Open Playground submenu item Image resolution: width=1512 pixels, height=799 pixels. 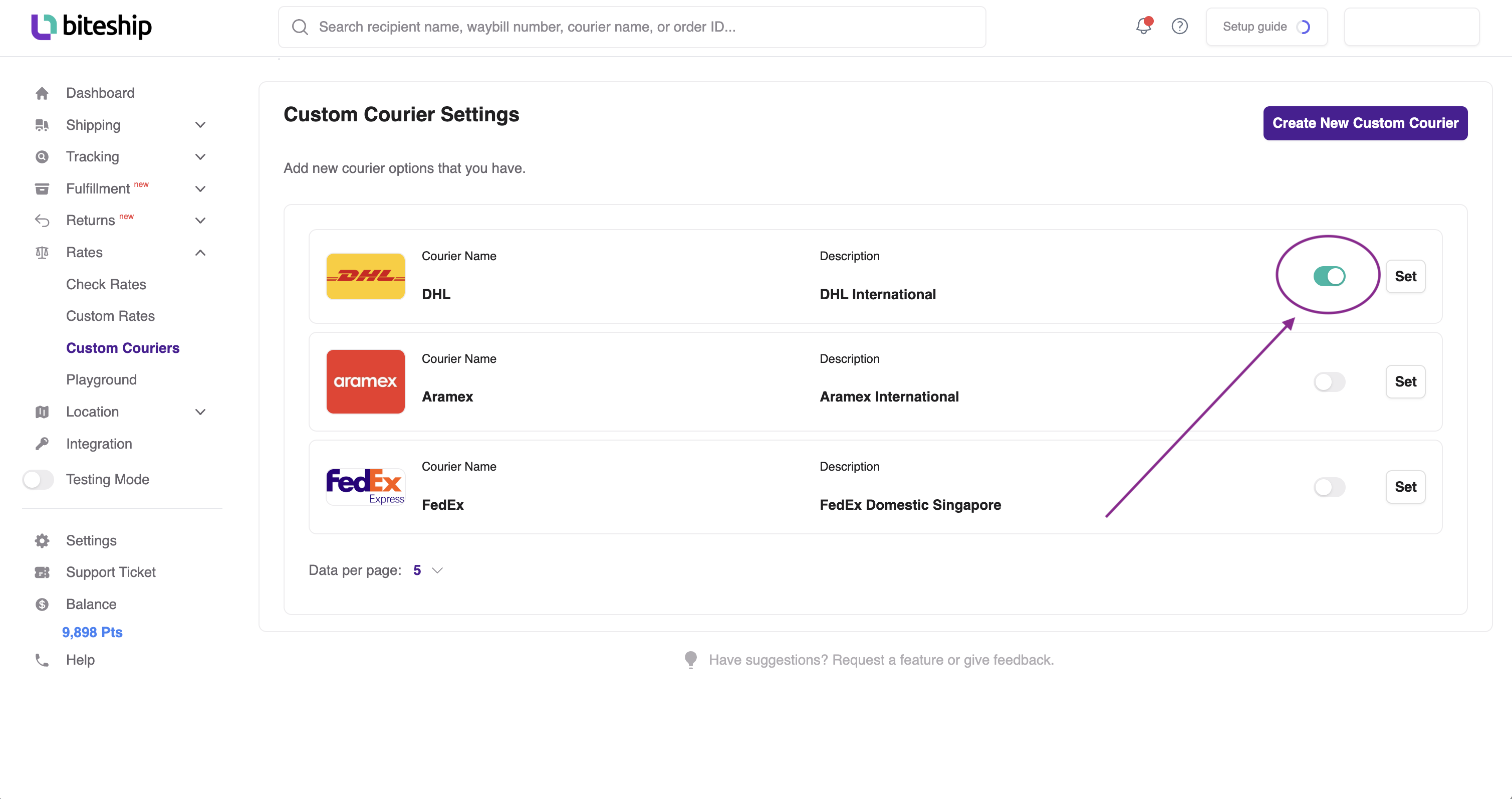click(x=102, y=380)
